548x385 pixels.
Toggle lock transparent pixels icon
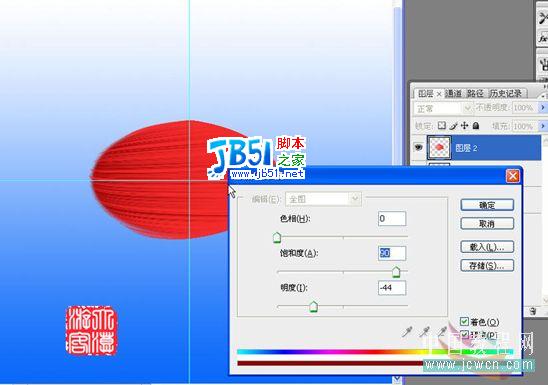point(442,126)
